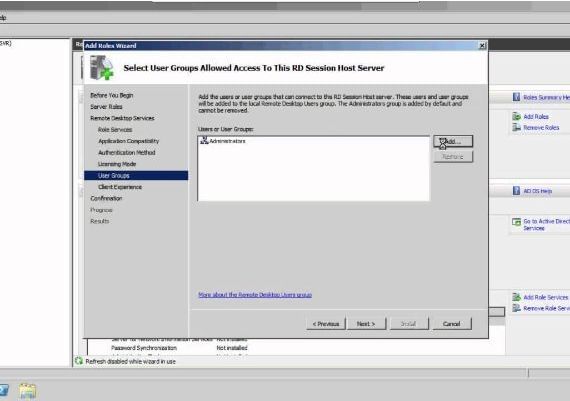Open the file explorer folder icon on taskbar
The image size is (570, 401).
[x=28, y=392]
